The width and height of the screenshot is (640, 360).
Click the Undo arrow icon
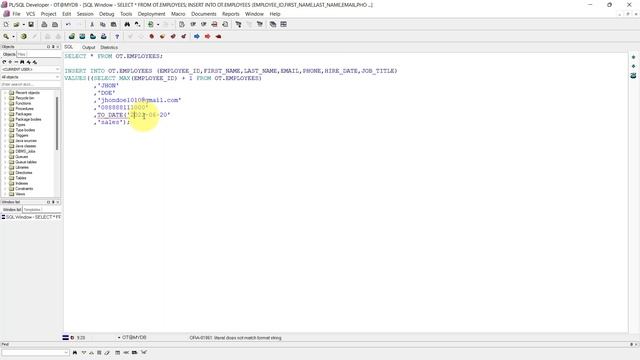[x=68, y=24]
